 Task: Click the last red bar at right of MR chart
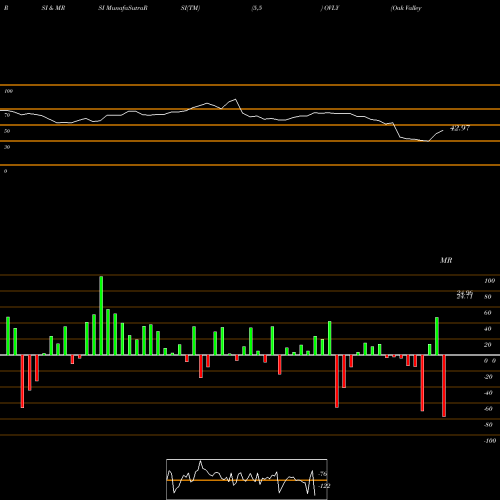point(444,386)
